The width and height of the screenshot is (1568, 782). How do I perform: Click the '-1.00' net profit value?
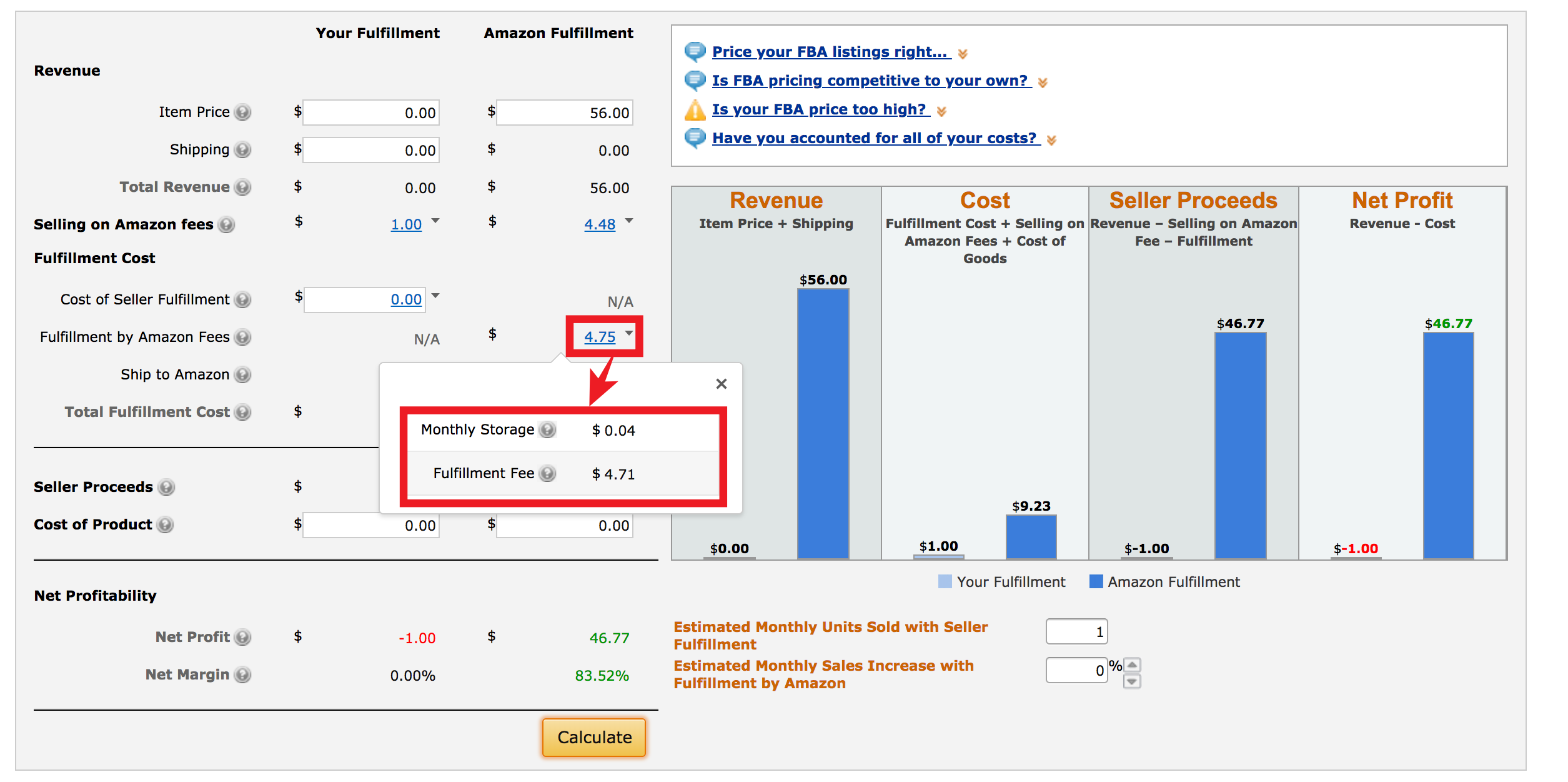point(417,638)
